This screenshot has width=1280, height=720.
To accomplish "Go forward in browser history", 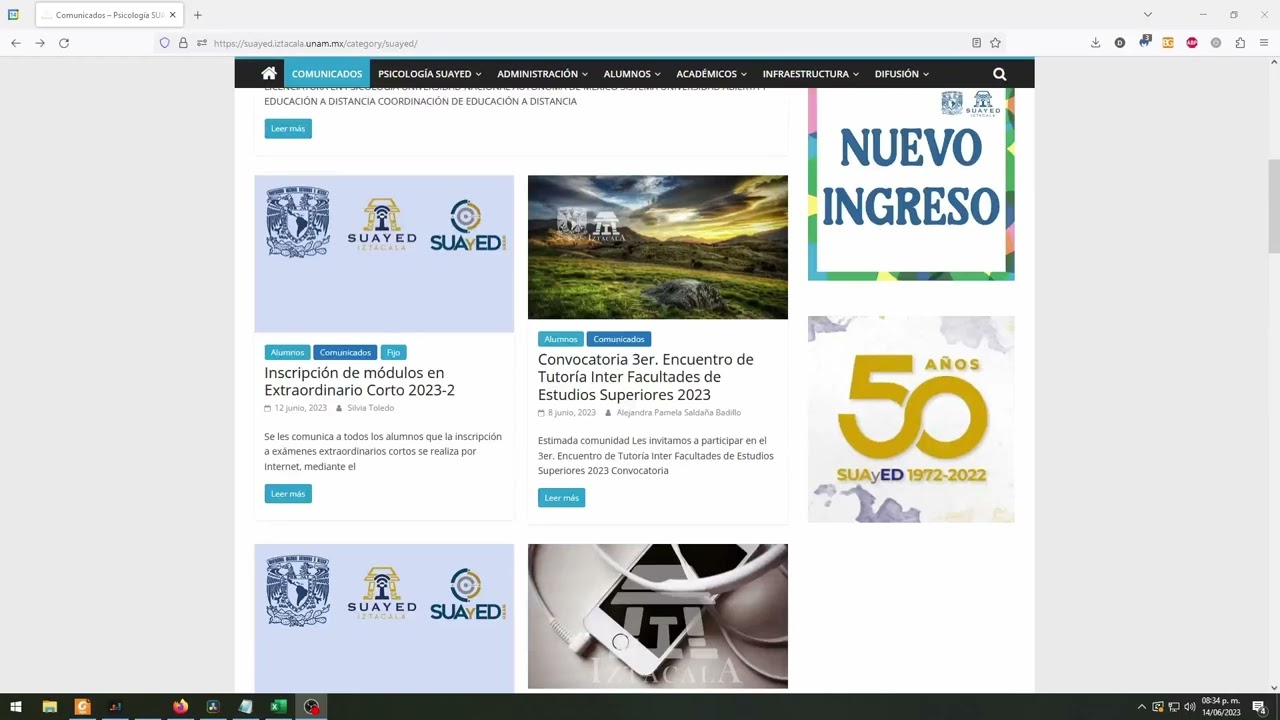I will [40, 43].
